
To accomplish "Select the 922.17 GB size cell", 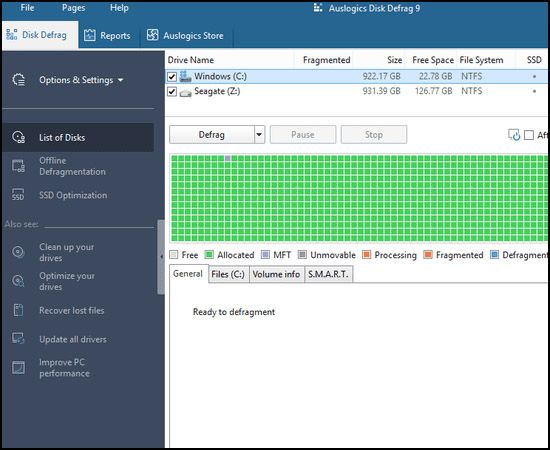I will pos(382,76).
